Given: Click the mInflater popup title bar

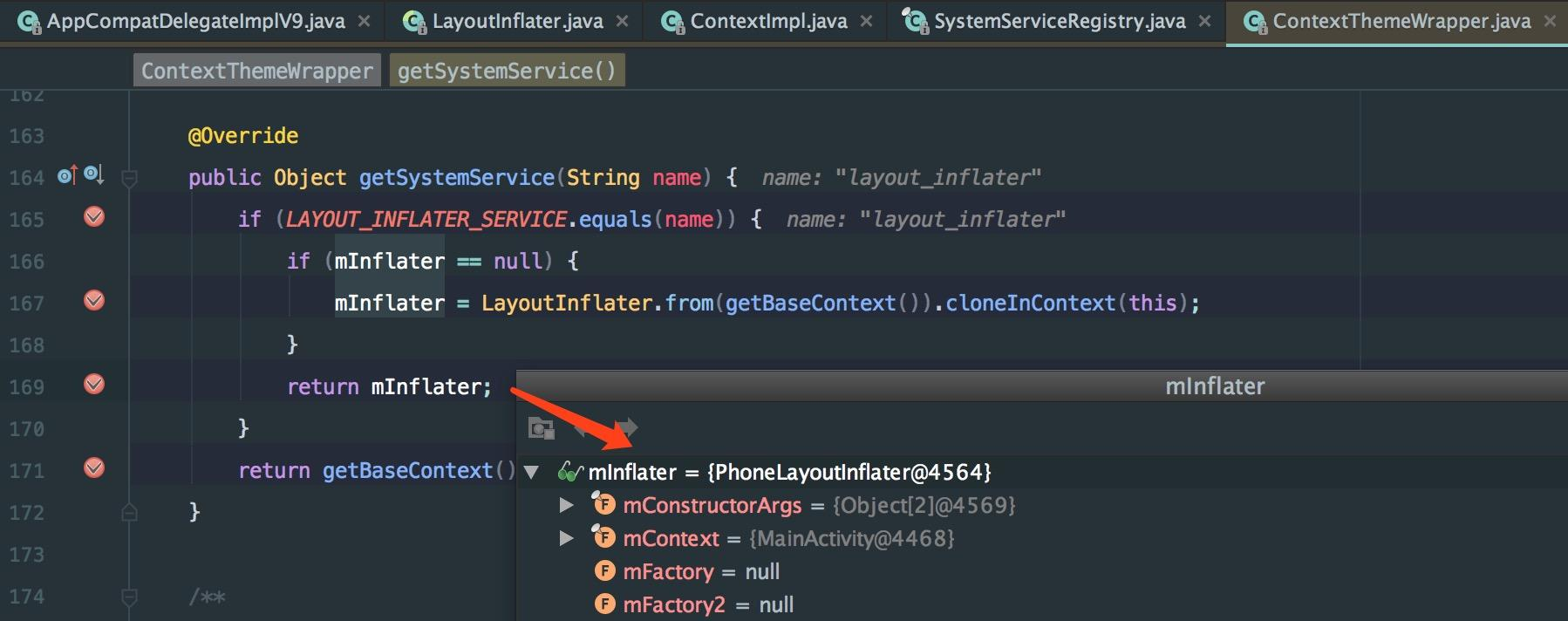Looking at the screenshot, I should pos(1042,386).
